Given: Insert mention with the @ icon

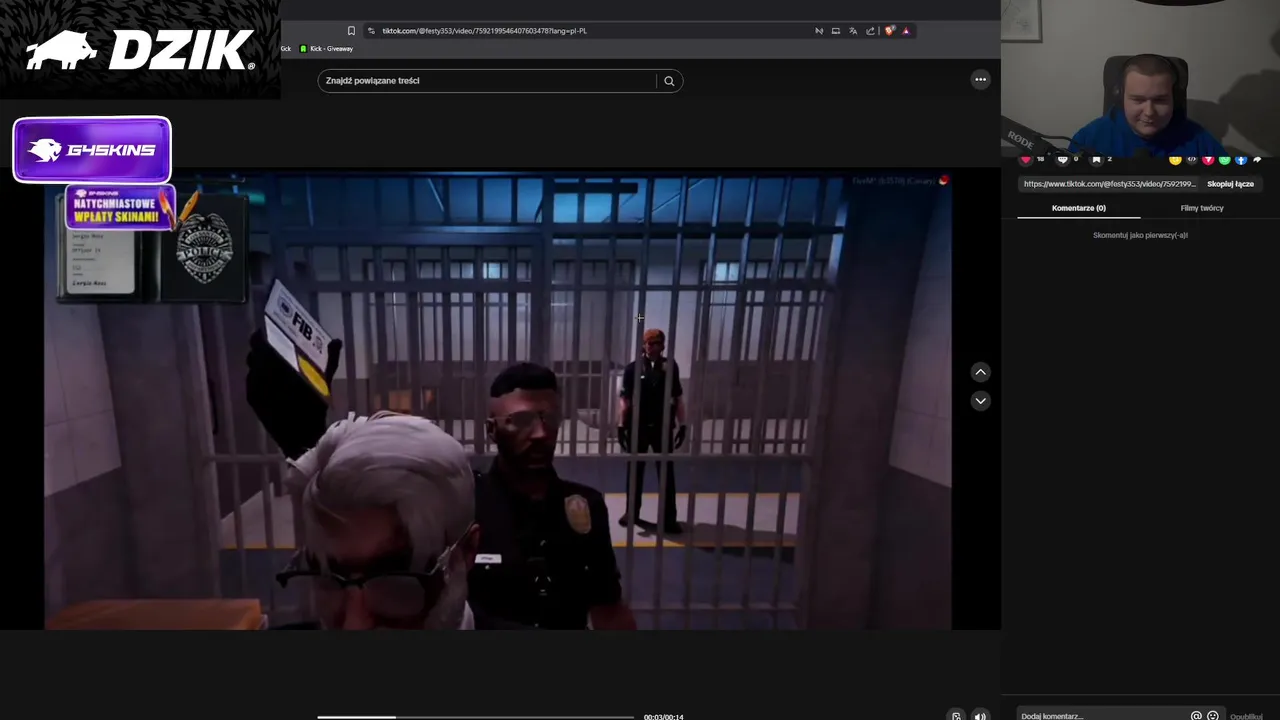Looking at the screenshot, I should click(x=1196, y=716).
